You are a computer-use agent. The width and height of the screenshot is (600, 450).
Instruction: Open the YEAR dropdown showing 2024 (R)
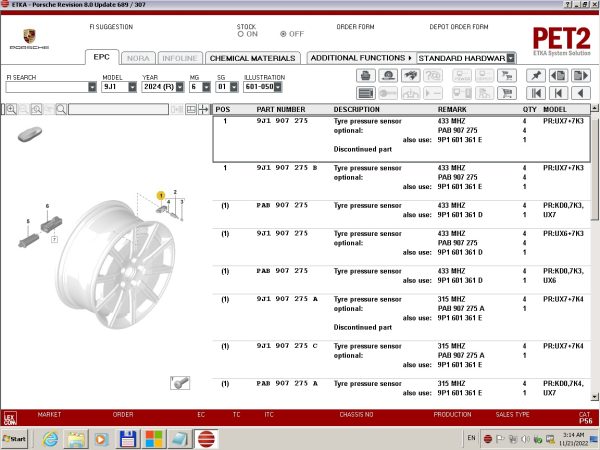tap(180, 87)
